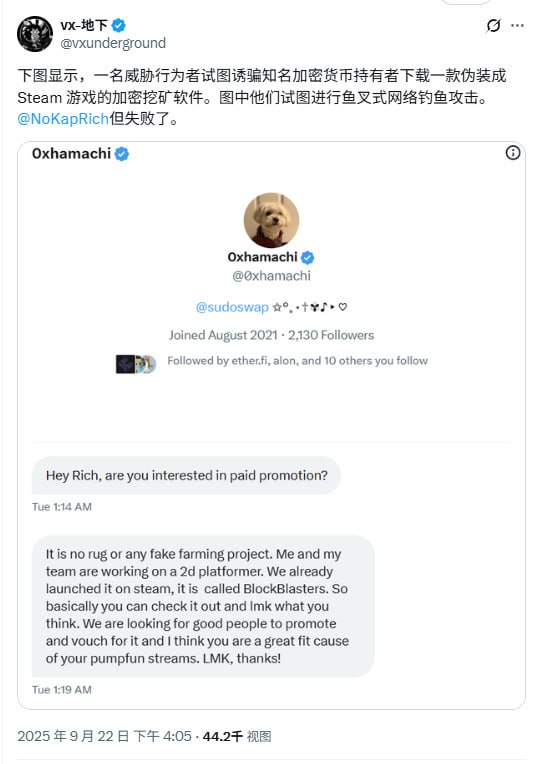The width and height of the screenshot is (536, 764).
Task: Click the @0xhamachi handle text
Action: pyautogui.click(x=271, y=276)
